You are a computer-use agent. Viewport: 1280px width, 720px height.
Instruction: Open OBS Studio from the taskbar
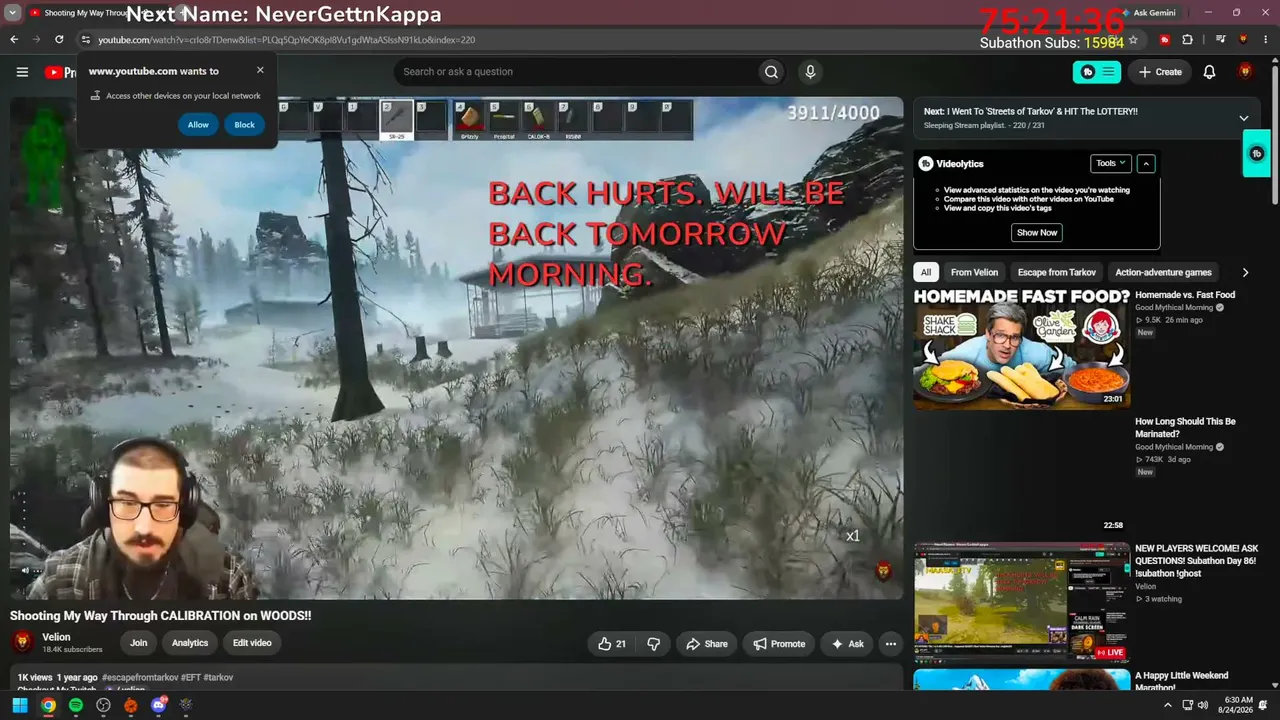pos(103,705)
